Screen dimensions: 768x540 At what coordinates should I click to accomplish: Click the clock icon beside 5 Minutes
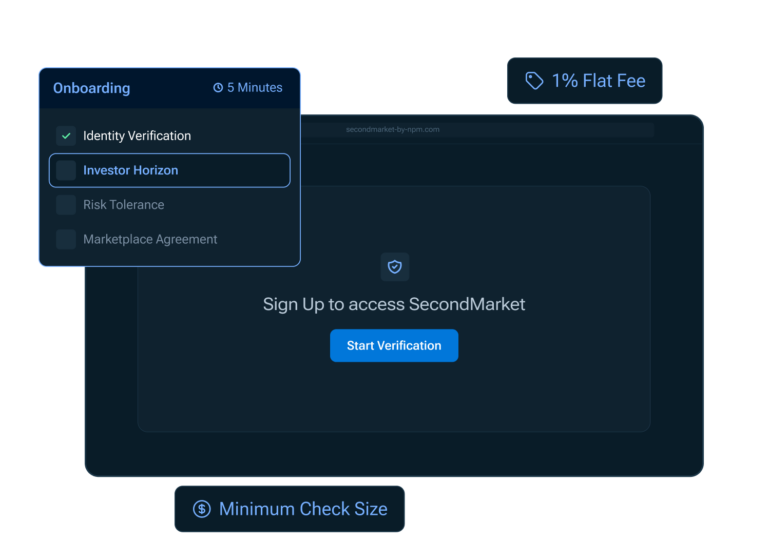tap(218, 88)
